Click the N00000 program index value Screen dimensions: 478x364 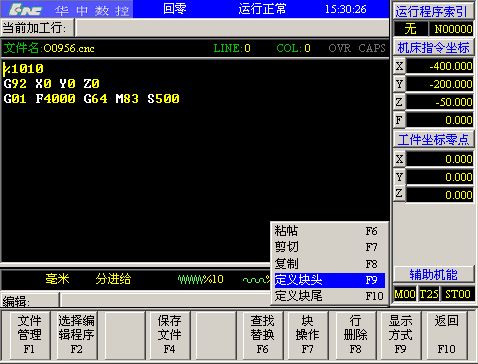pos(452,29)
